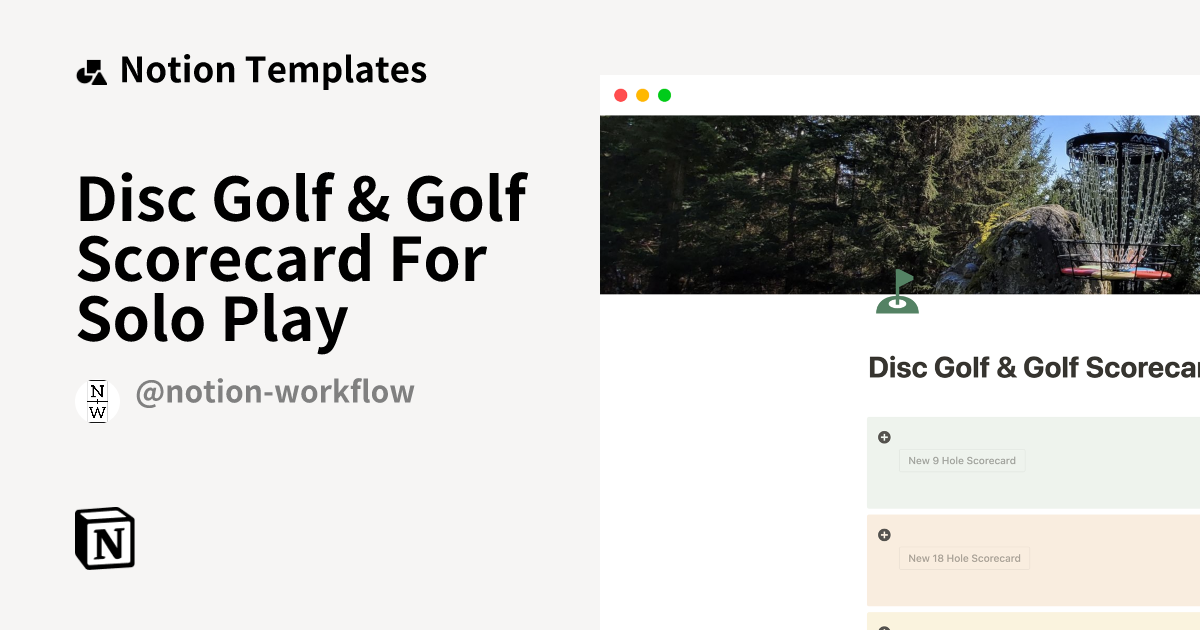Image resolution: width=1200 pixels, height=630 pixels.
Task: Click New 18 Hole Scorecard button
Action: [964, 558]
